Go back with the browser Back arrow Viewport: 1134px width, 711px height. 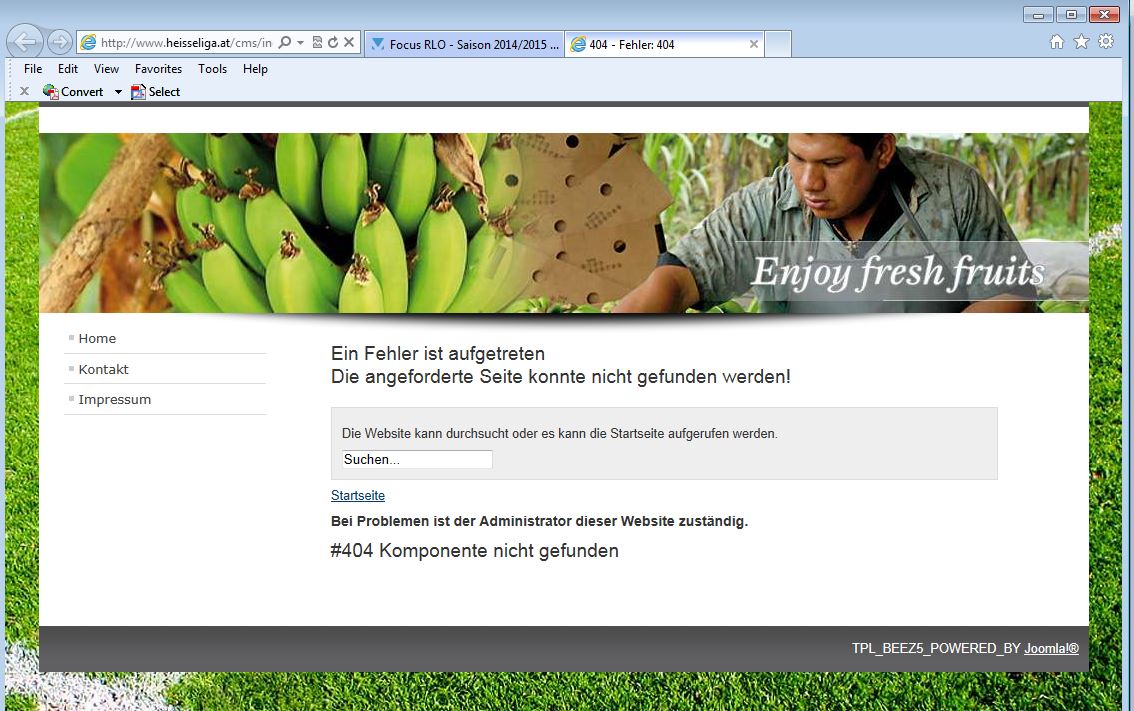coord(25,42)
